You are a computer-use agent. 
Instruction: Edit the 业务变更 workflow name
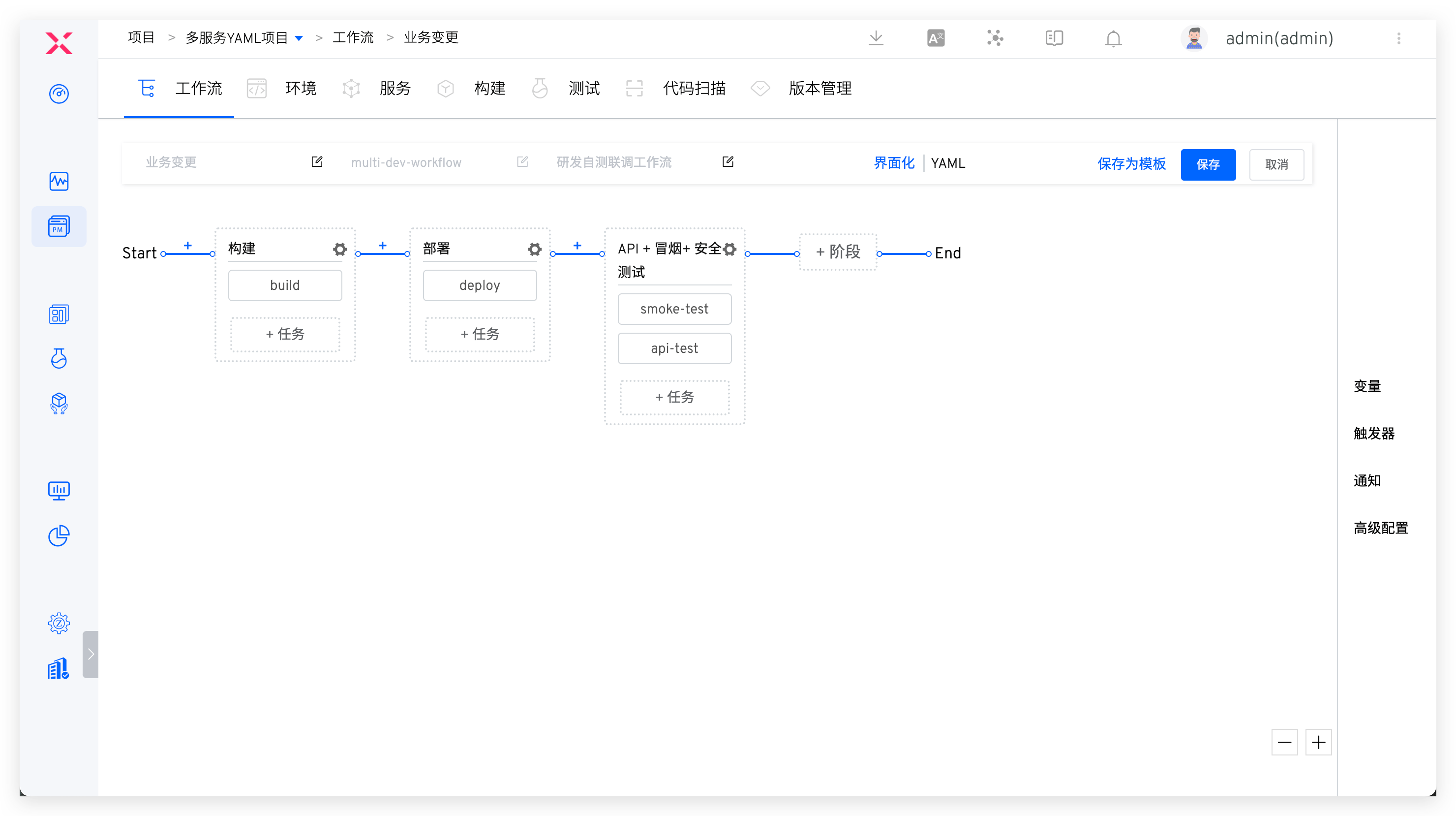[317, 162]
